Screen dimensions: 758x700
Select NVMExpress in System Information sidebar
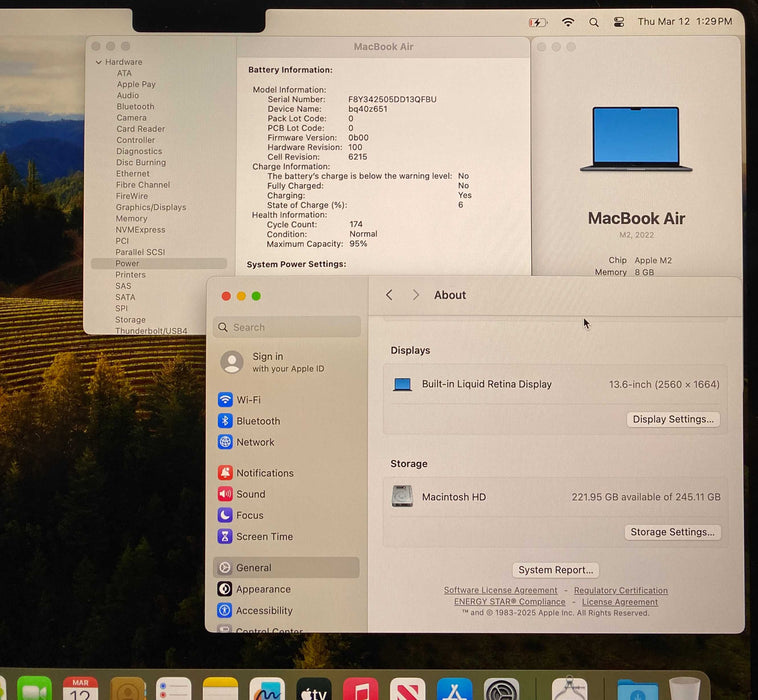[140, 230]
